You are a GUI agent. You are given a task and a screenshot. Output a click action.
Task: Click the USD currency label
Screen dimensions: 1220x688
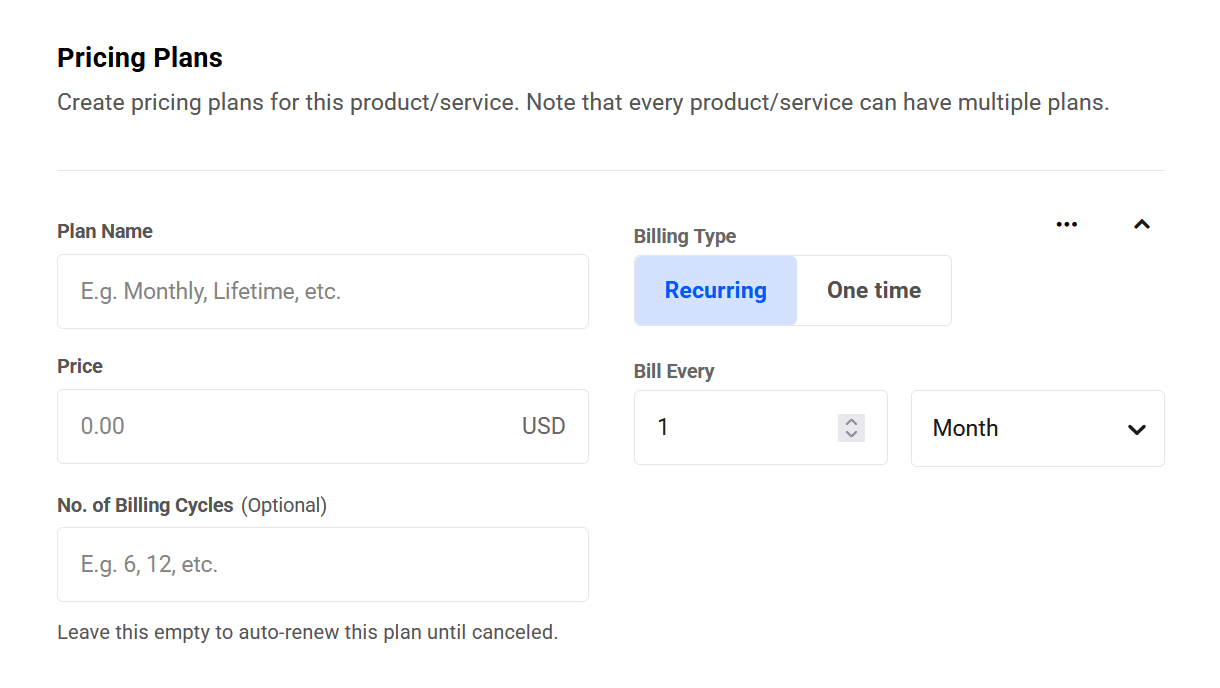click(543, 426)
